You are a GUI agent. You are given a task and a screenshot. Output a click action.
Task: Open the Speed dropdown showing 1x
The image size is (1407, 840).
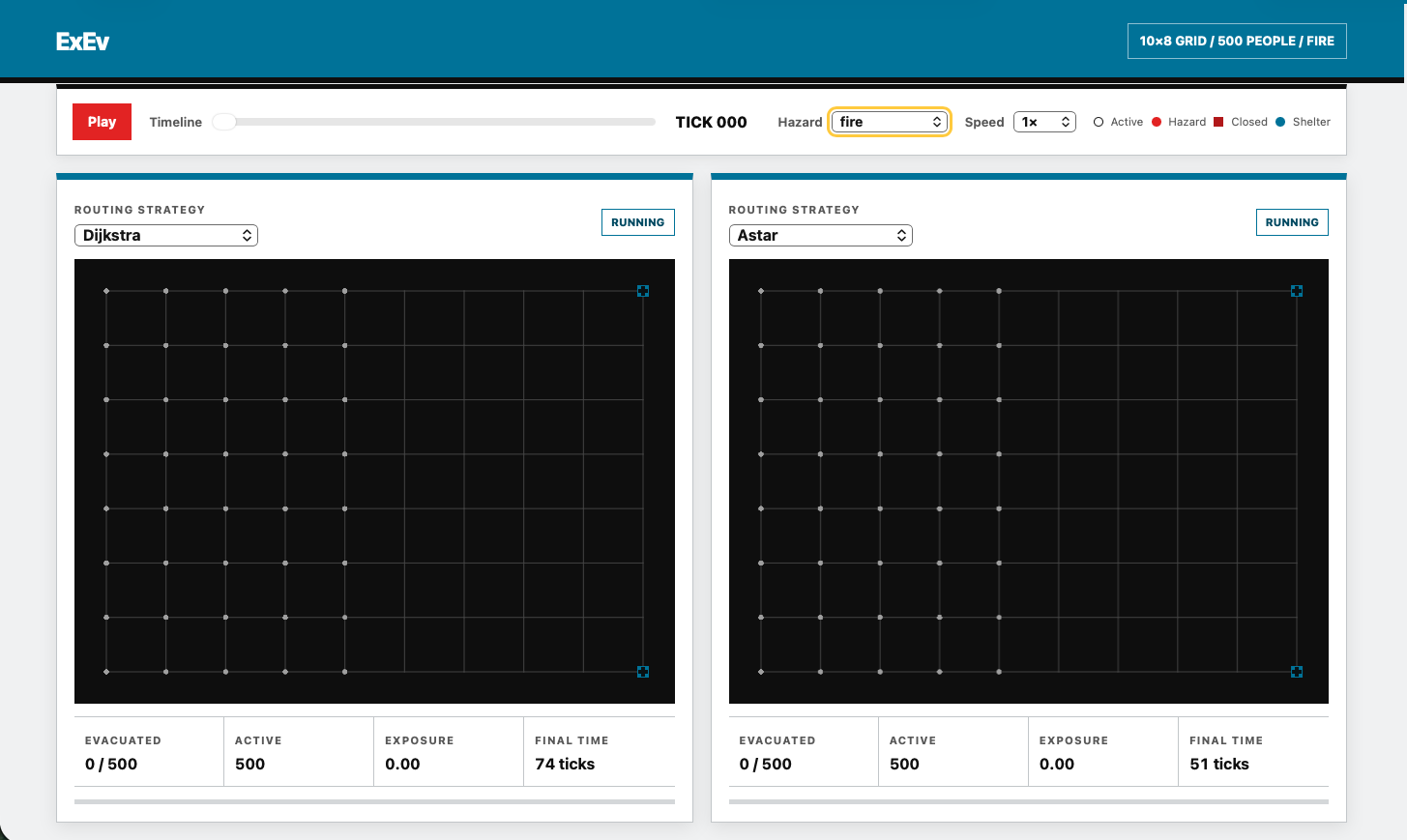click(1044, 122)
